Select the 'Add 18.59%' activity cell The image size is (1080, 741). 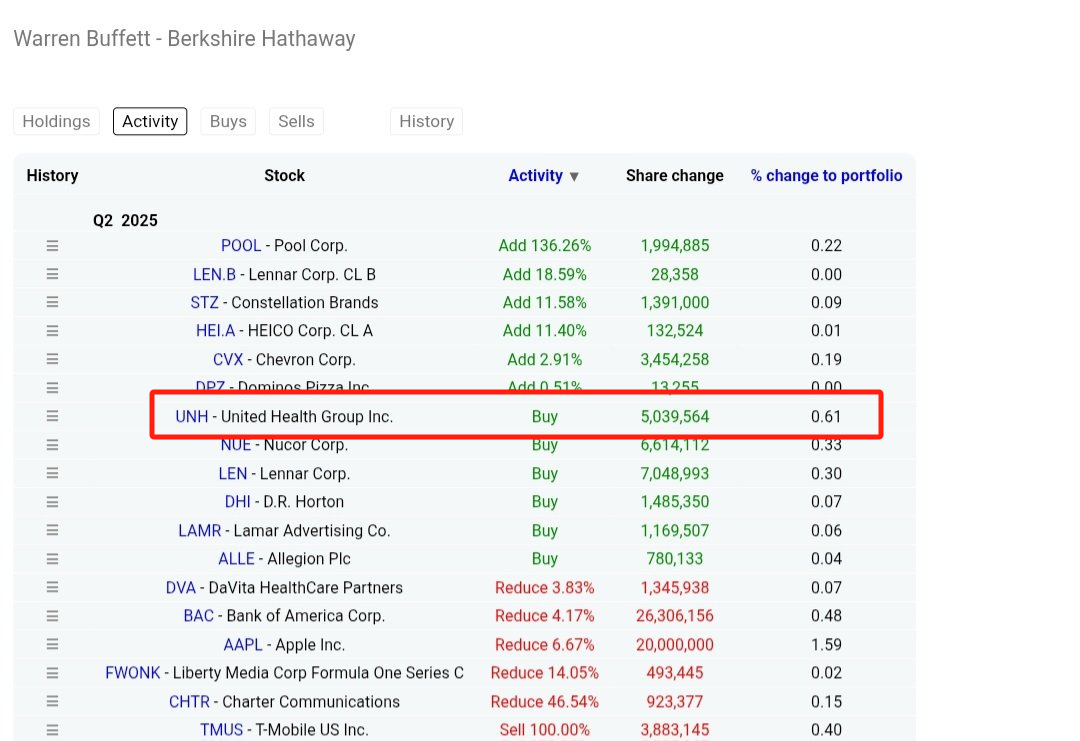[545, 274]
